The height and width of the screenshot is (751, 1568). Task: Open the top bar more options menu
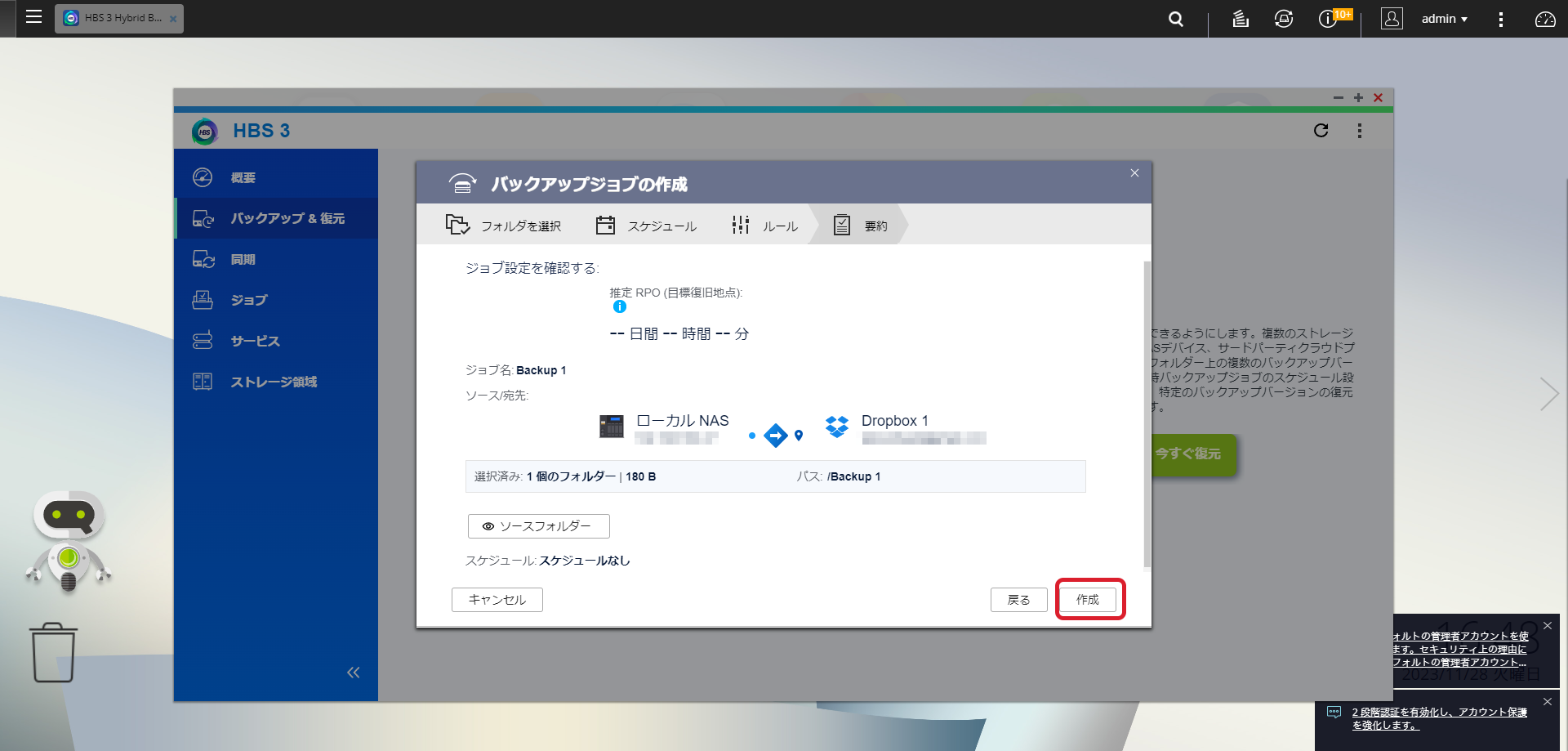pyautogui.click(x=1500, y=19)
